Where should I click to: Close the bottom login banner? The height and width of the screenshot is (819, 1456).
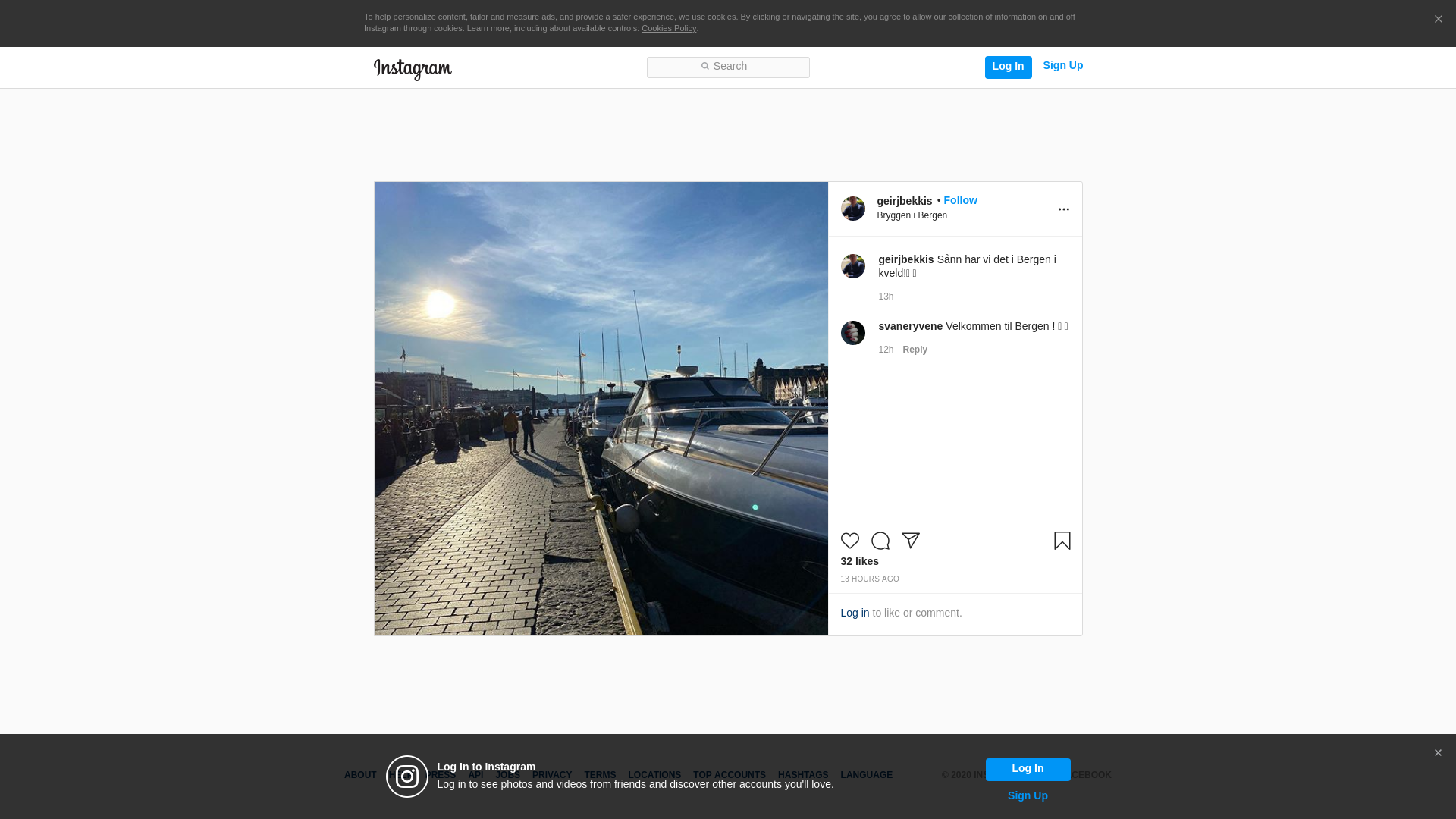tap(1437, 753)
